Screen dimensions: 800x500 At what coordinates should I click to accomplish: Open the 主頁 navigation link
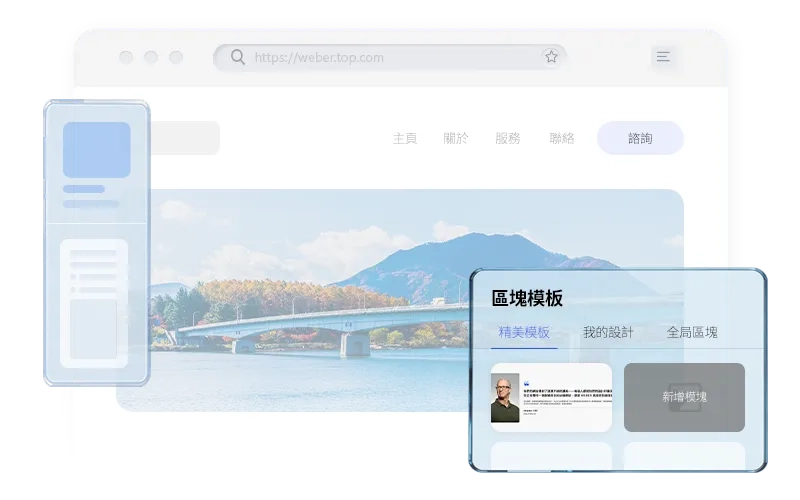point(405,138)
